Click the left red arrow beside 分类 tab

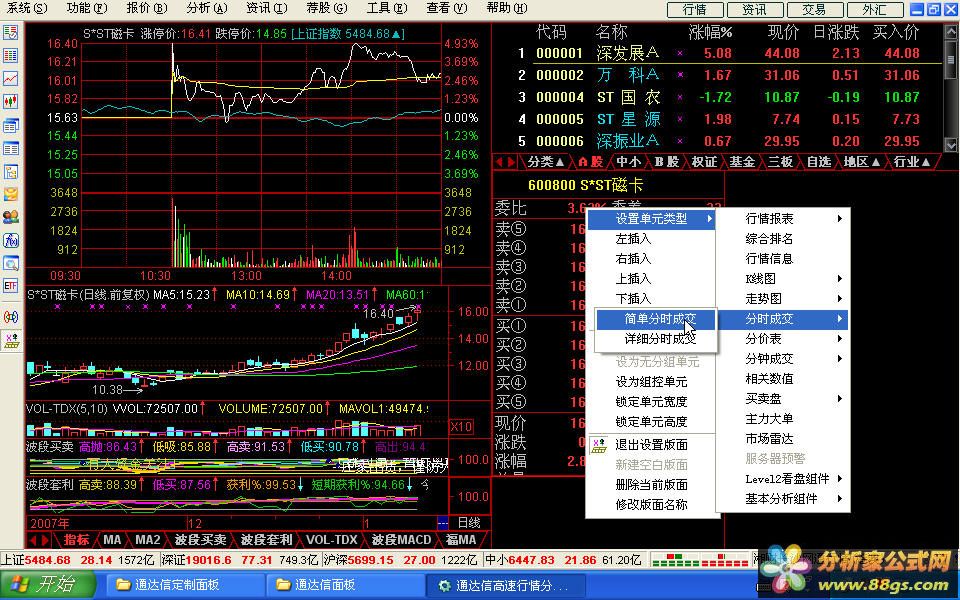coord(500,162)
